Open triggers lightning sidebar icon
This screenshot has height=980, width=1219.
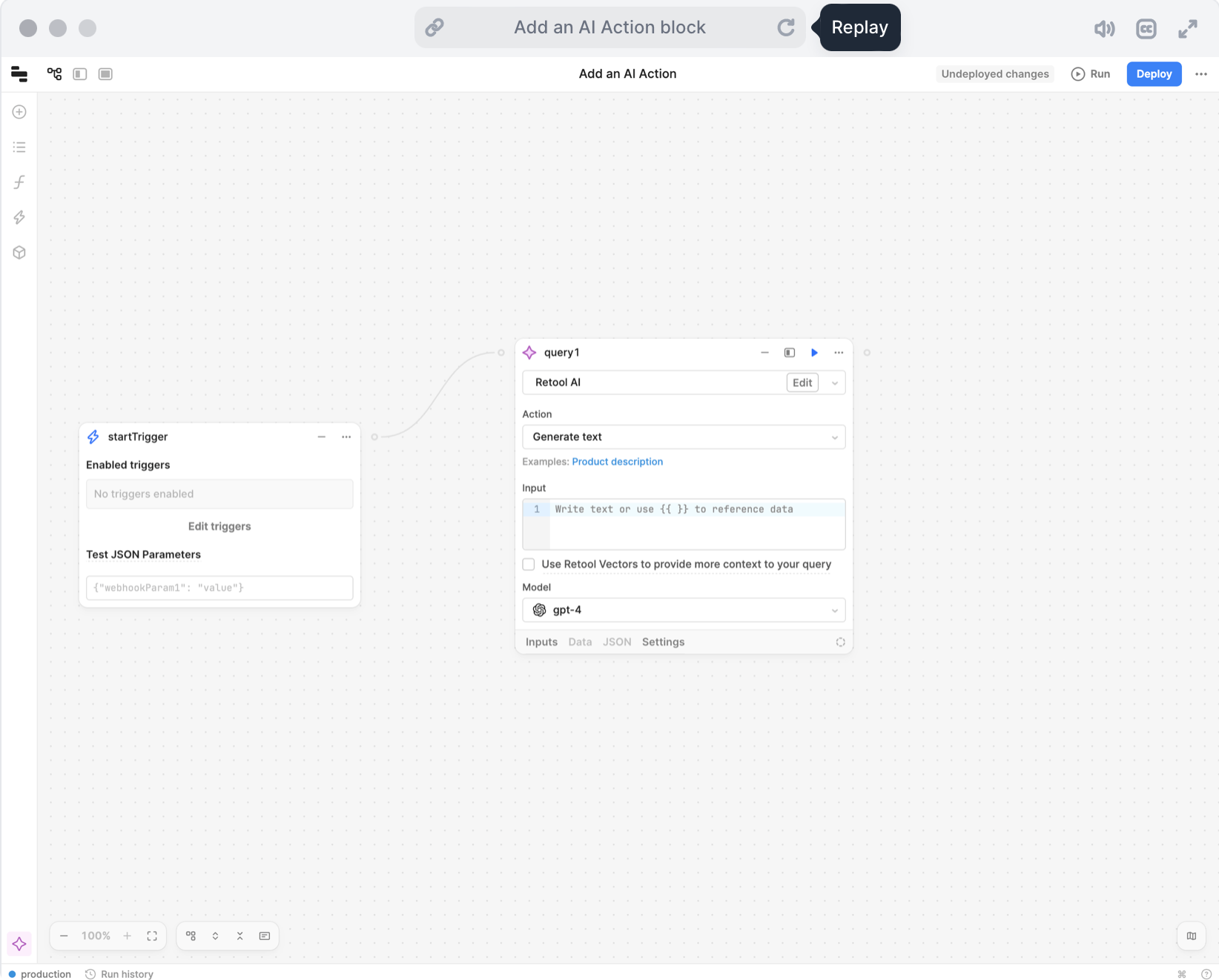coord(20,217)
